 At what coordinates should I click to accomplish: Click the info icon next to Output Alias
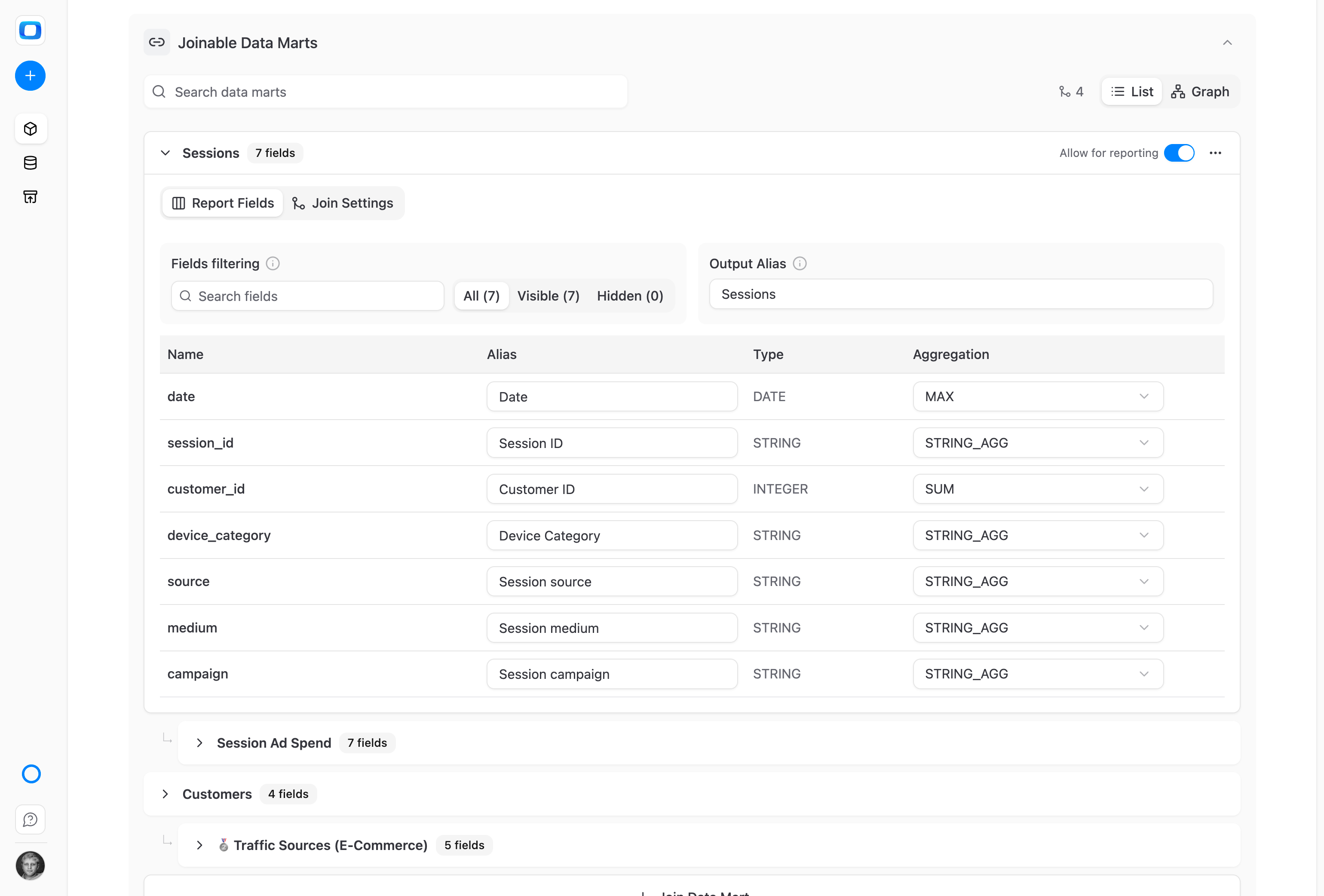point(800,264)
